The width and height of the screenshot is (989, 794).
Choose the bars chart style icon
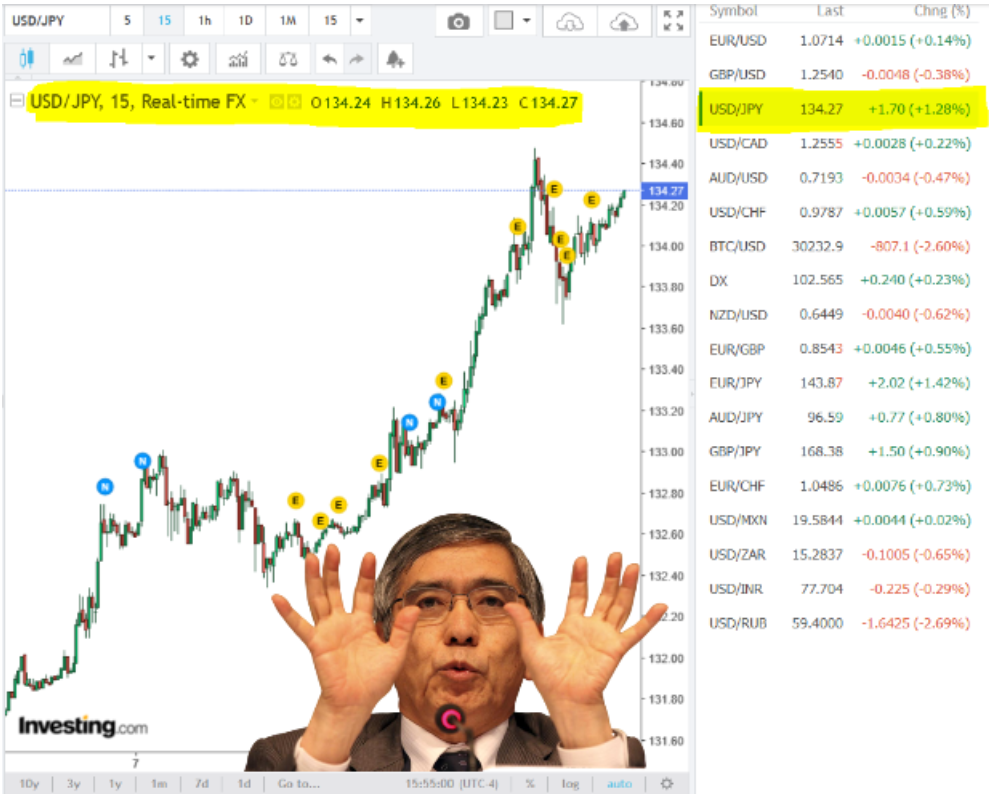[x=118, y=59]
